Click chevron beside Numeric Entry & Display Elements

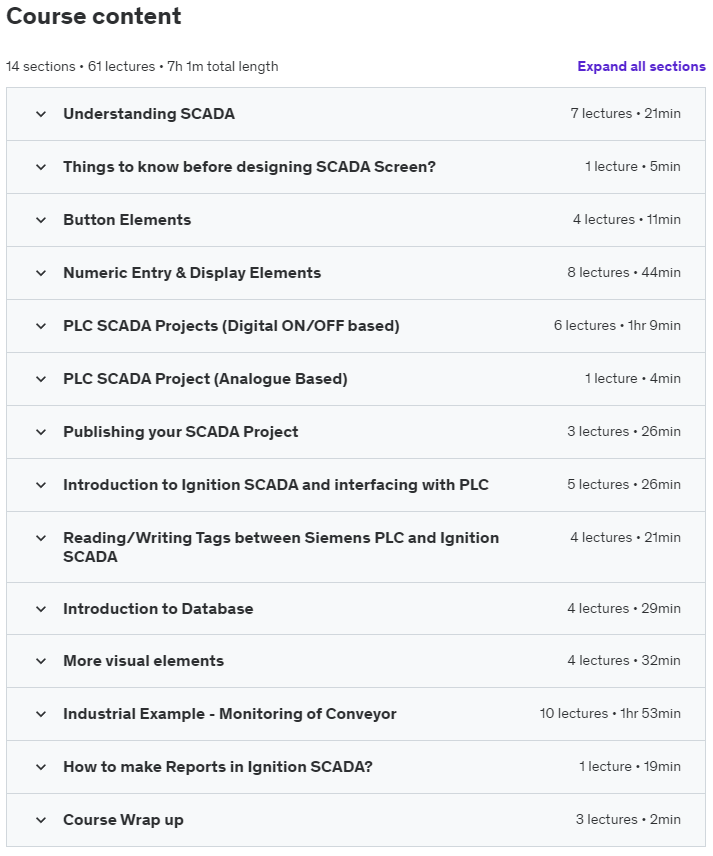click(x=41, y=273)
